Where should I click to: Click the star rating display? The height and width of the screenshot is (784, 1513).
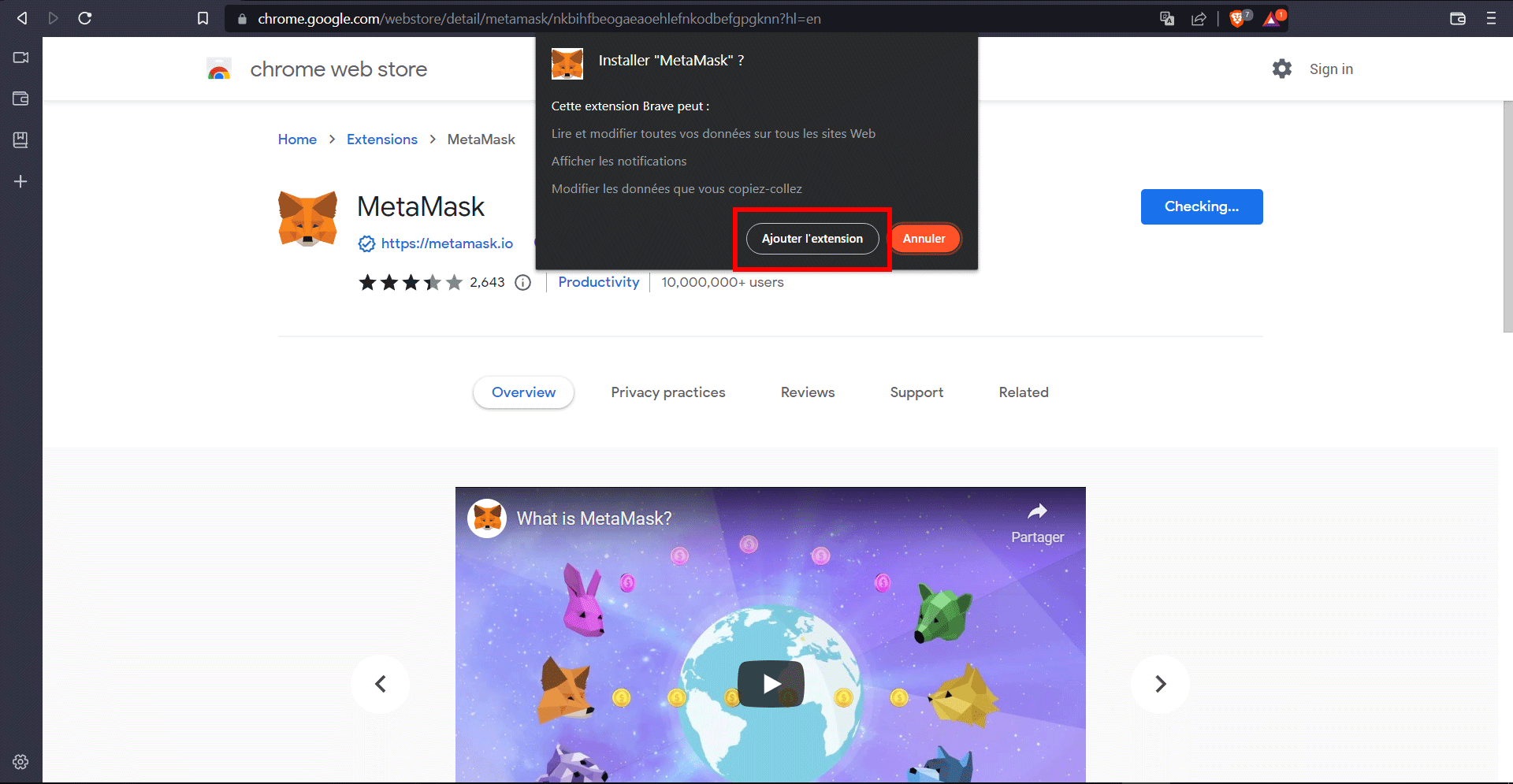tap(411, 282)
